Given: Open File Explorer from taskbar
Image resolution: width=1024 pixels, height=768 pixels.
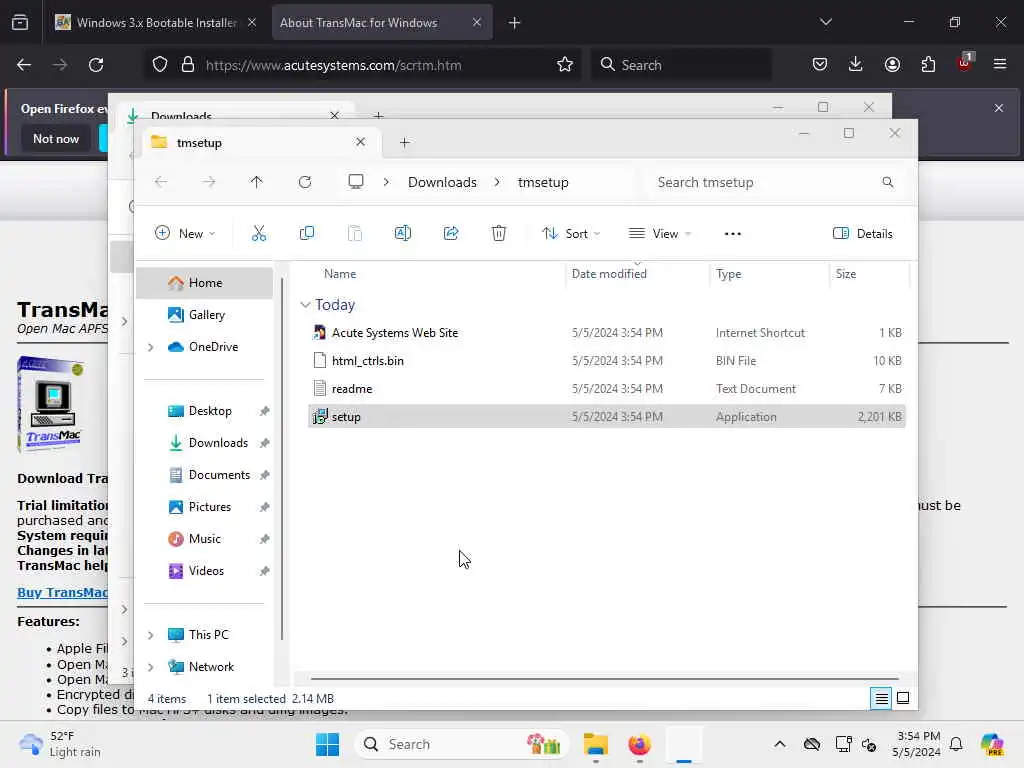Looking at the screenshot, I should tap(595, 744).
